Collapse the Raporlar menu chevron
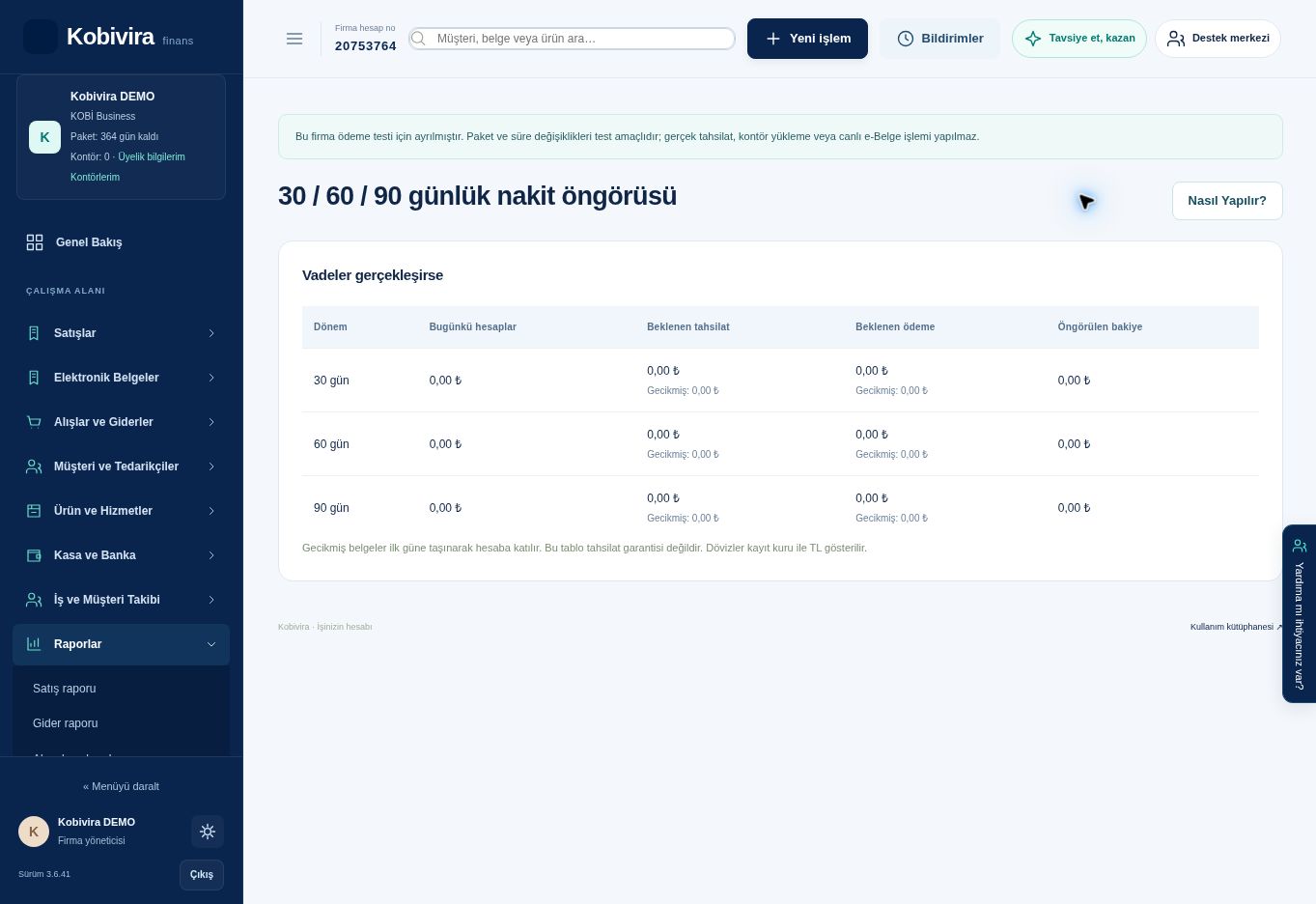The width and height of the screenshot is (1316, 904). pos(211,644)
